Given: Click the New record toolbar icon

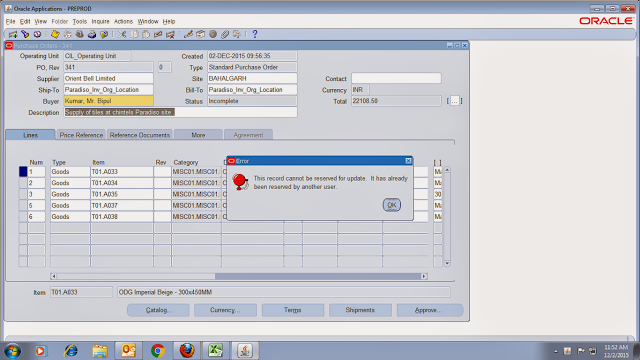Looking at the screenshot, I should point(13,34).
